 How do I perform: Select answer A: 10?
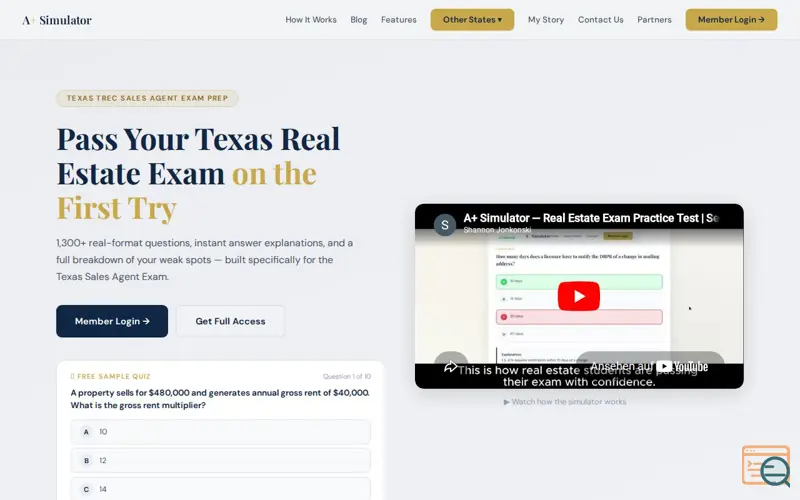pos(220,432)
